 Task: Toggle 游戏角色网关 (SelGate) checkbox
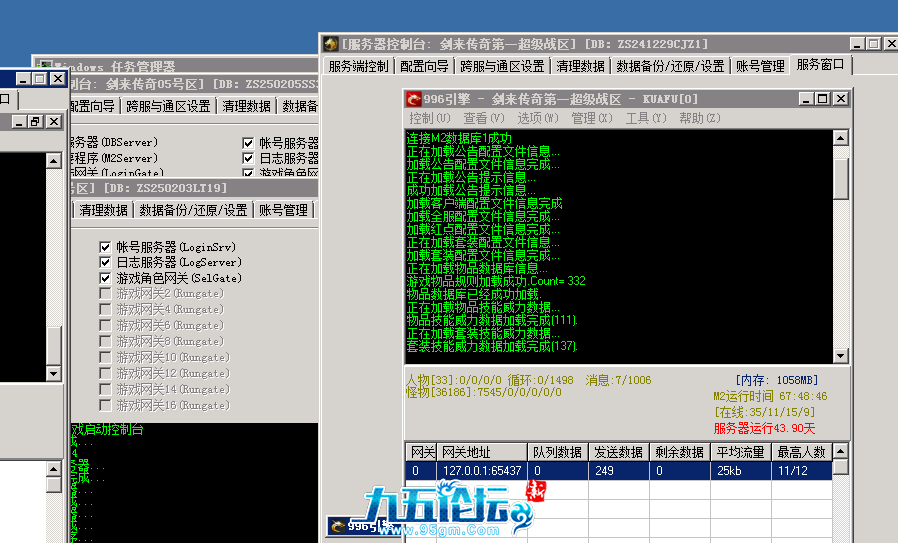[x=105, y=278]
